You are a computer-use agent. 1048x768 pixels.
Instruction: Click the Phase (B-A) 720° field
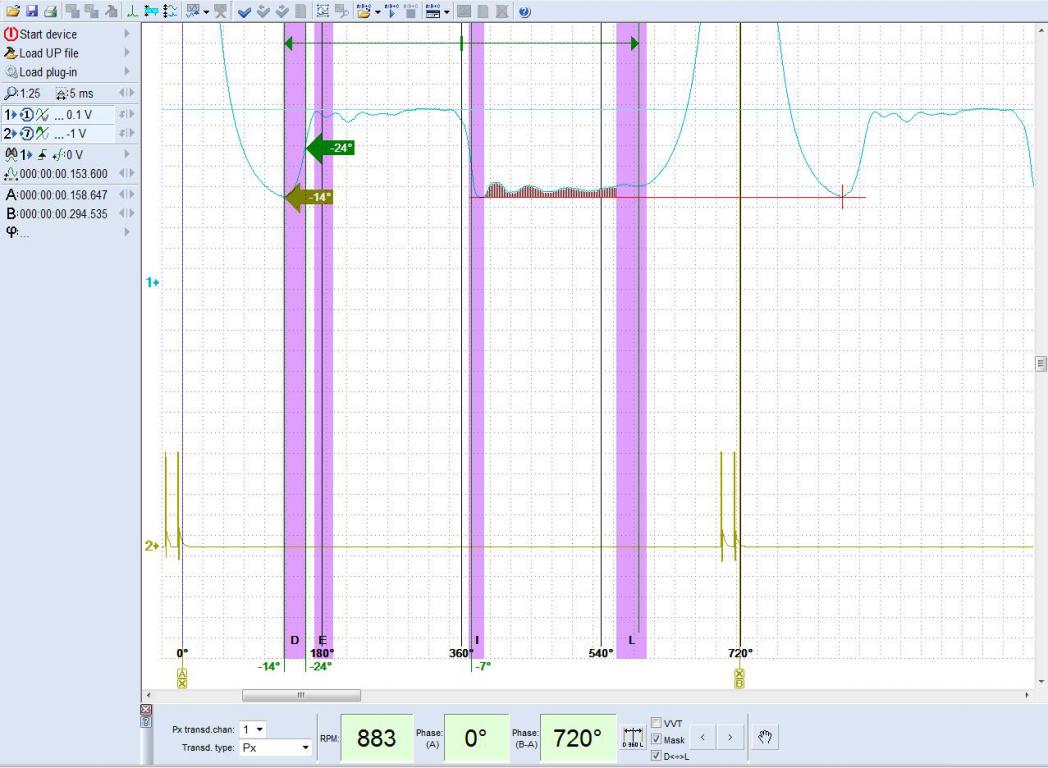(x=577, y=738)
